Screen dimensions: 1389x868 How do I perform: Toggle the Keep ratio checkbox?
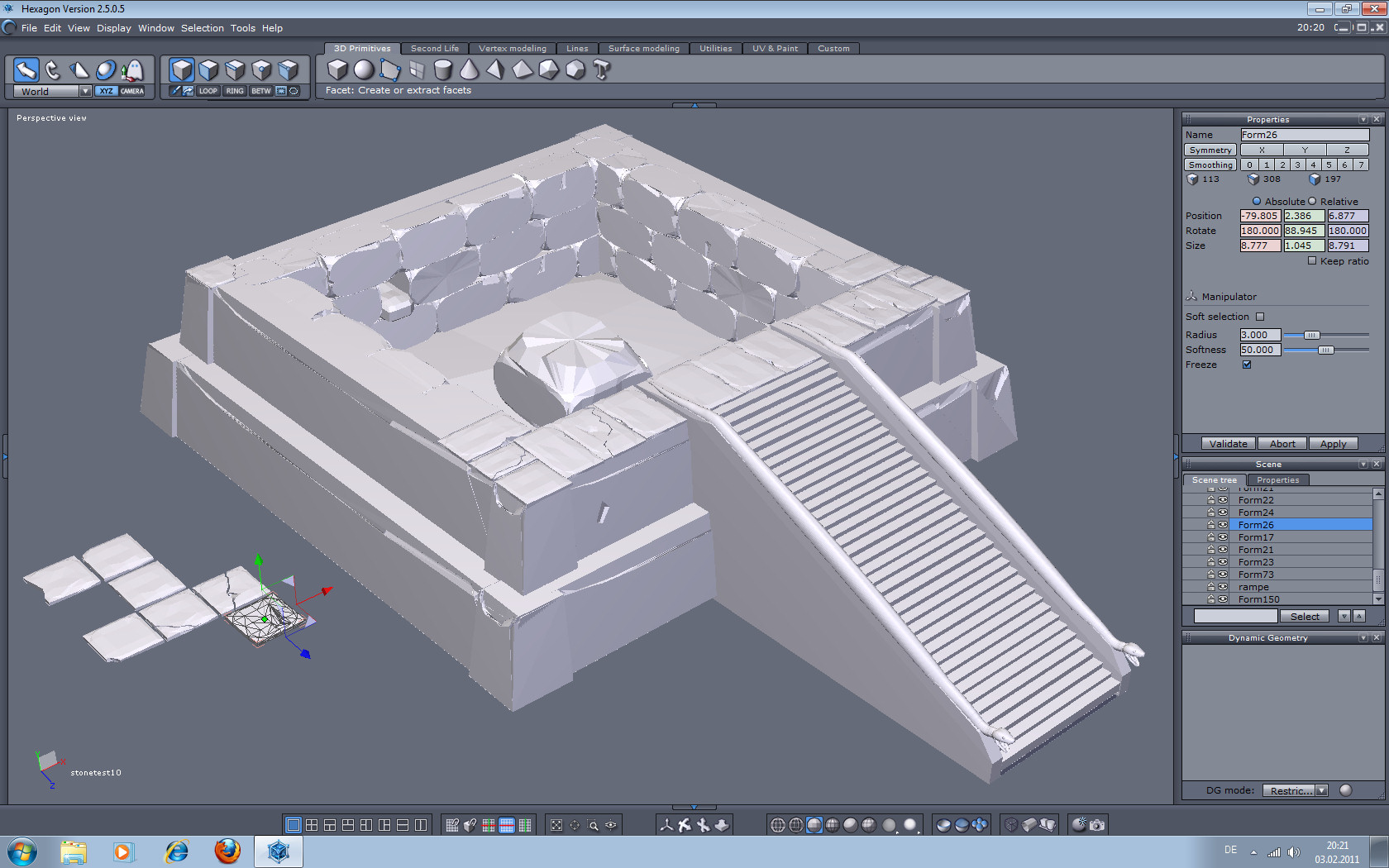coord(1312,261)
